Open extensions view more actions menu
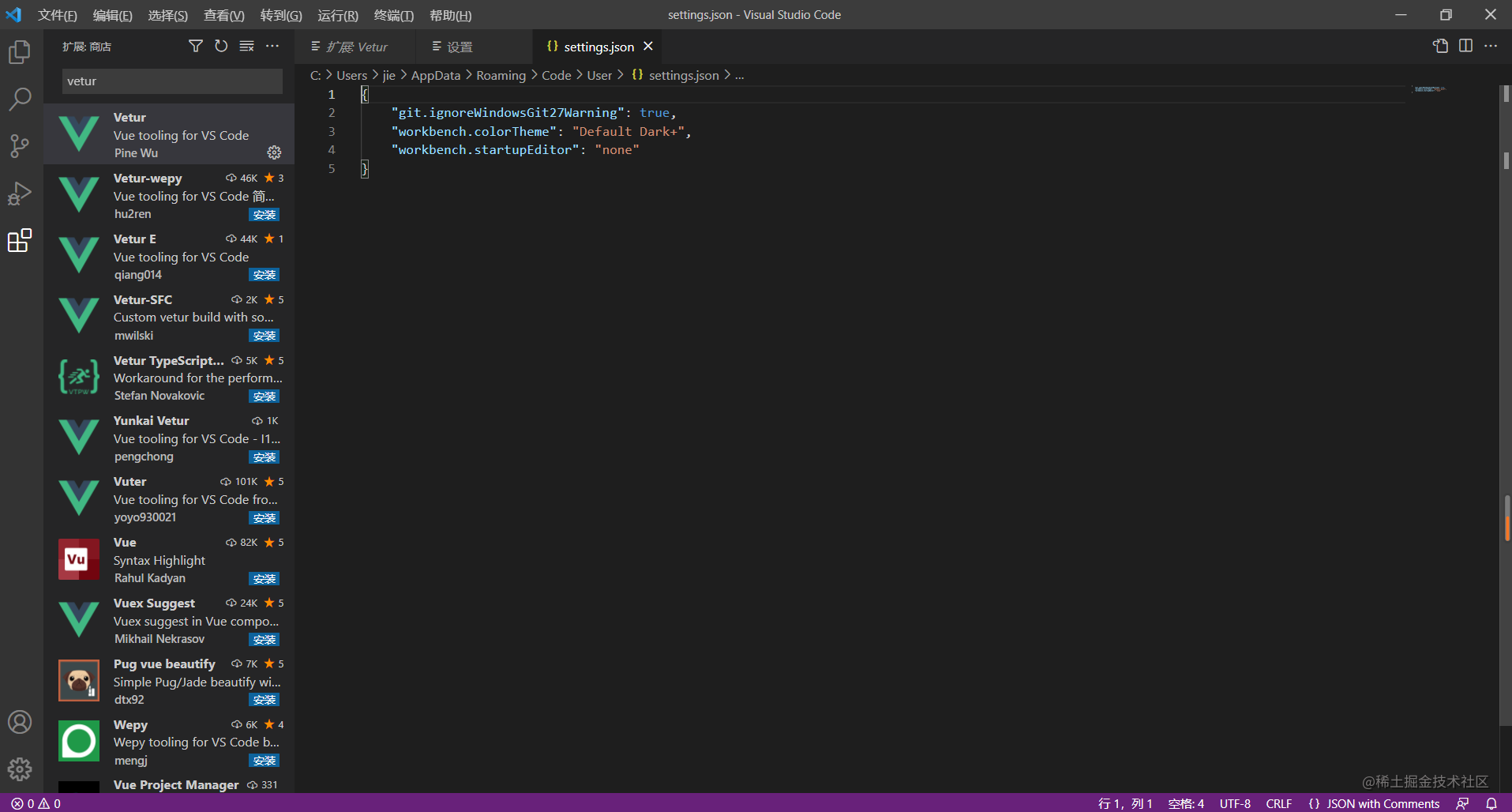This screenshot has height=812, width=1512. 272,47
